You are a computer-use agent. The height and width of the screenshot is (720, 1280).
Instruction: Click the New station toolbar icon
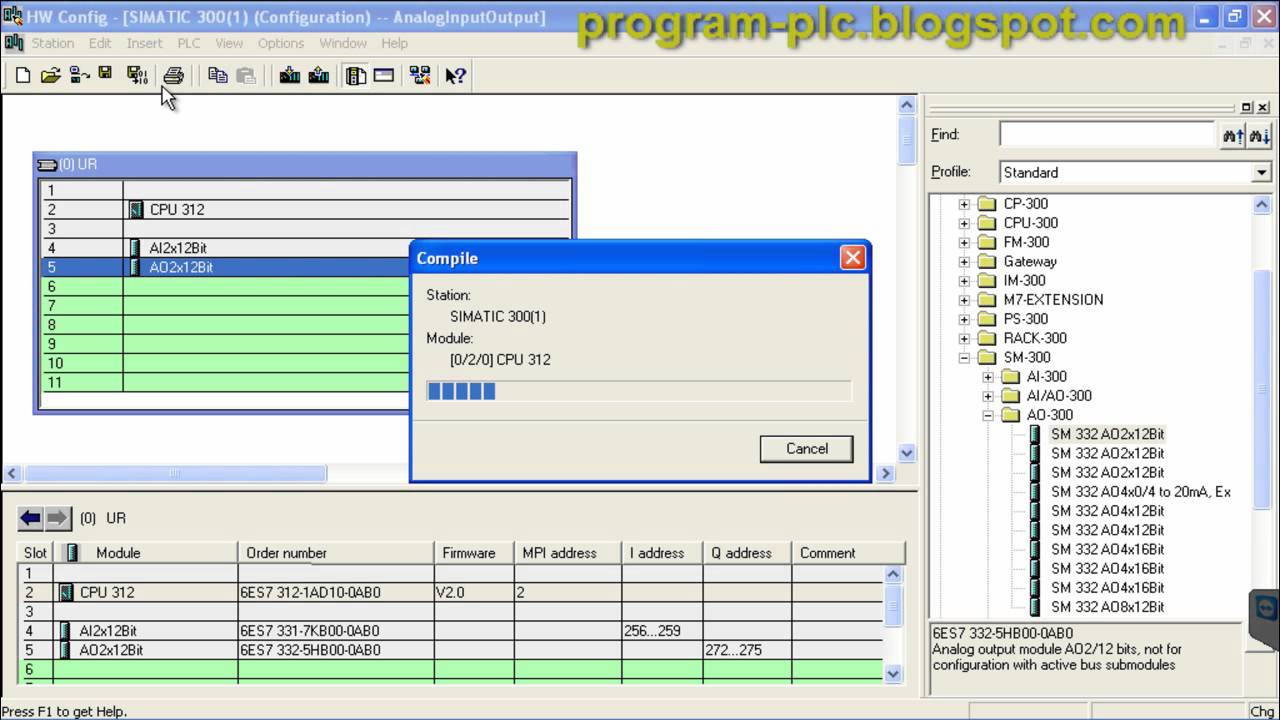[22, 75]
